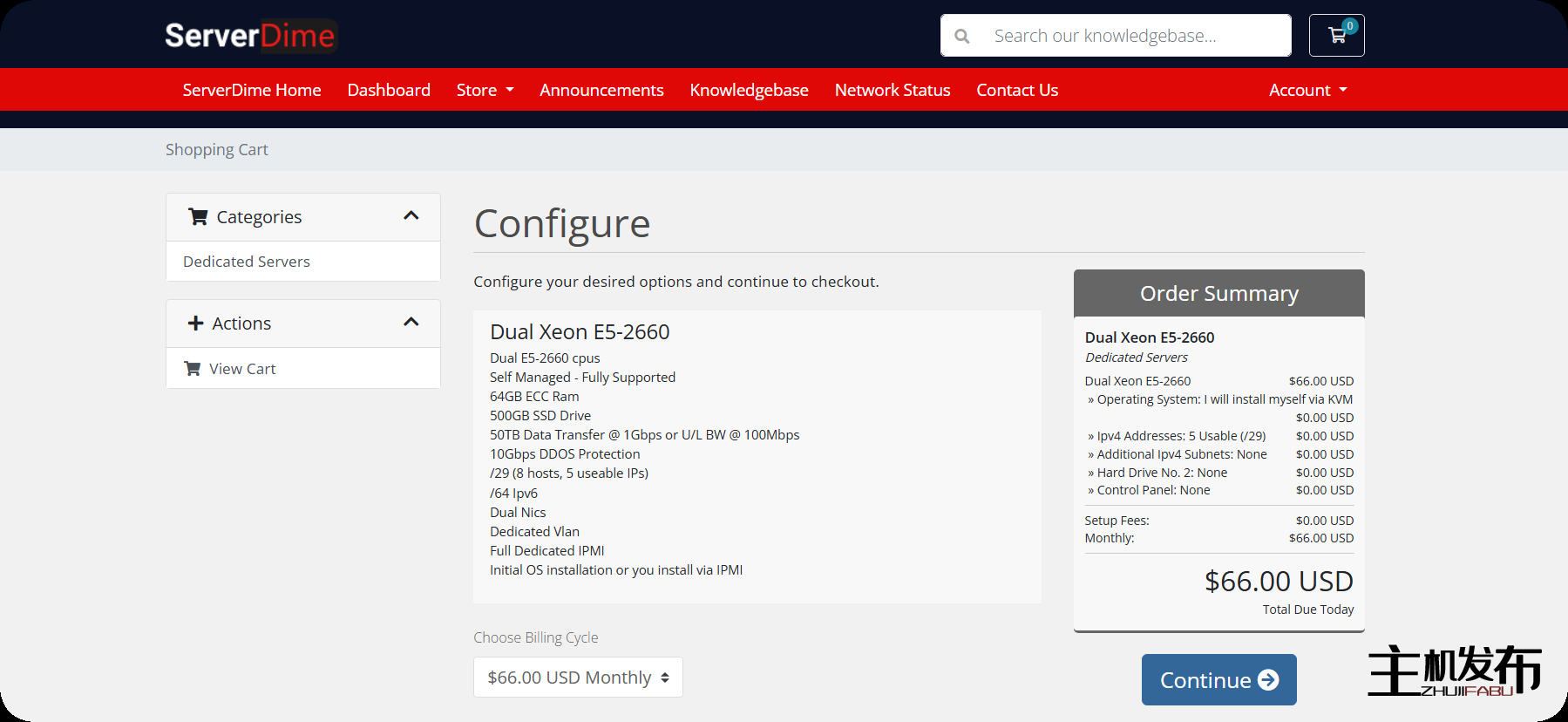1568x722 pixels.
Task: Click the '$66.00 USD' total due amount
Action: [1279, 581]
